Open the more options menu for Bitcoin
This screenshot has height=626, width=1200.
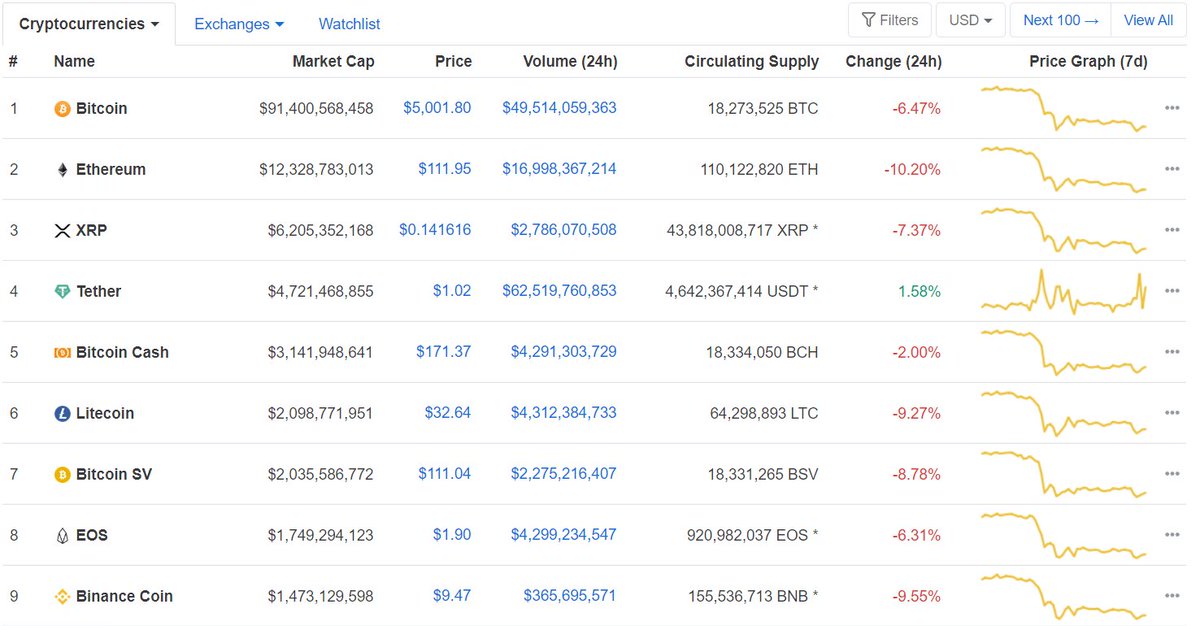click(x=1172, y=107)
